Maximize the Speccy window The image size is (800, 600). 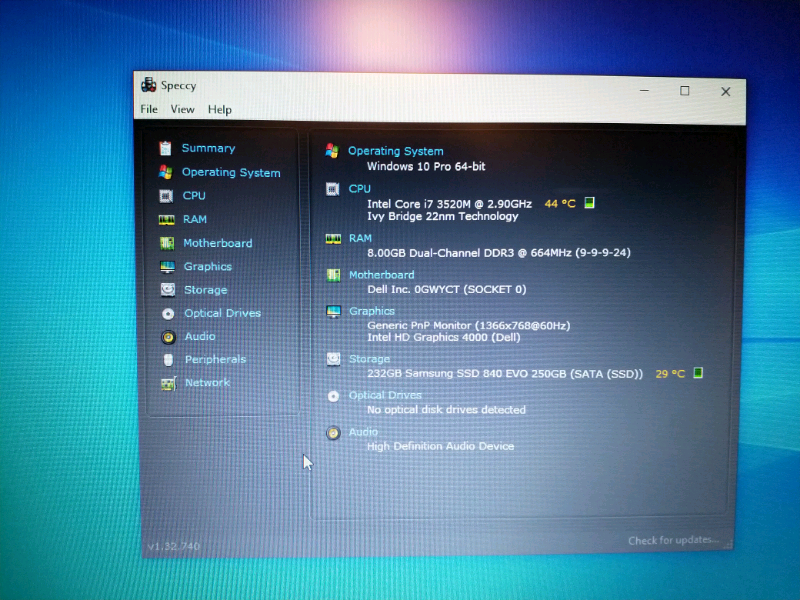[685, 90]
